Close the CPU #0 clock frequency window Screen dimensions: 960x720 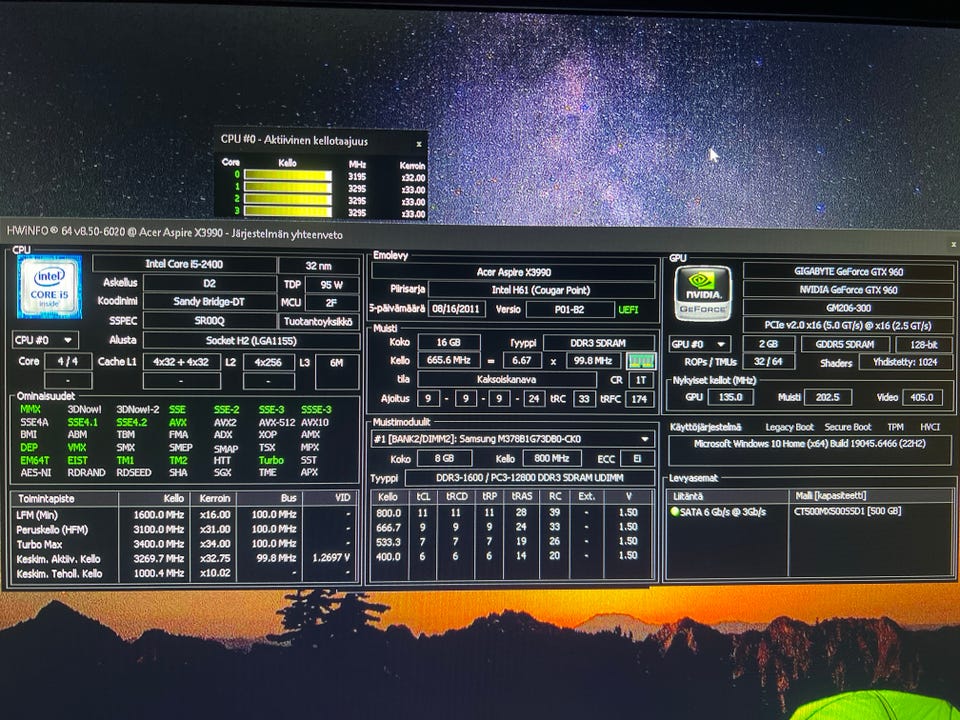pos(419,144)
